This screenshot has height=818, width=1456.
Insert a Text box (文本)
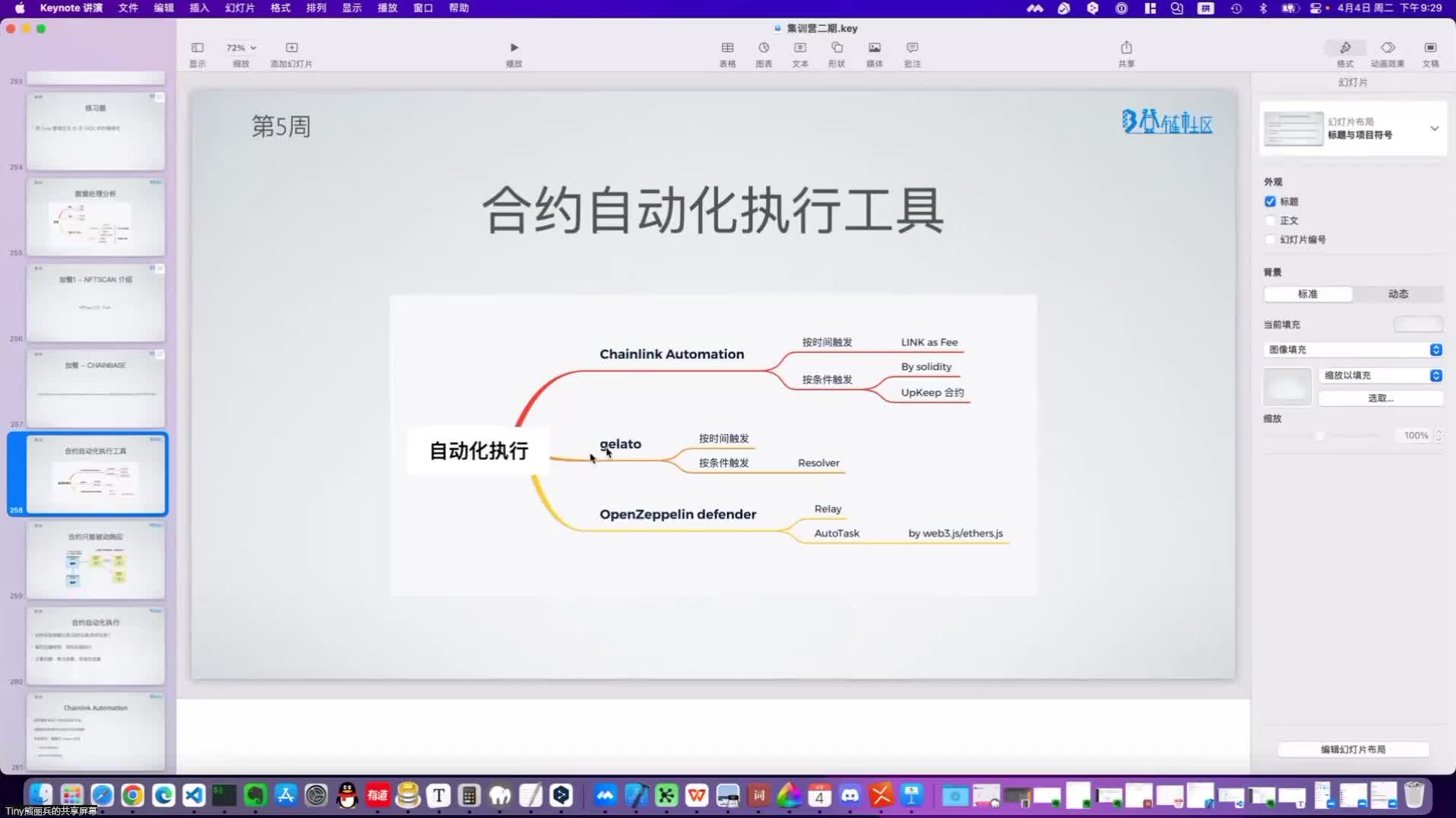pyautogui.click(x=800, y=48)
